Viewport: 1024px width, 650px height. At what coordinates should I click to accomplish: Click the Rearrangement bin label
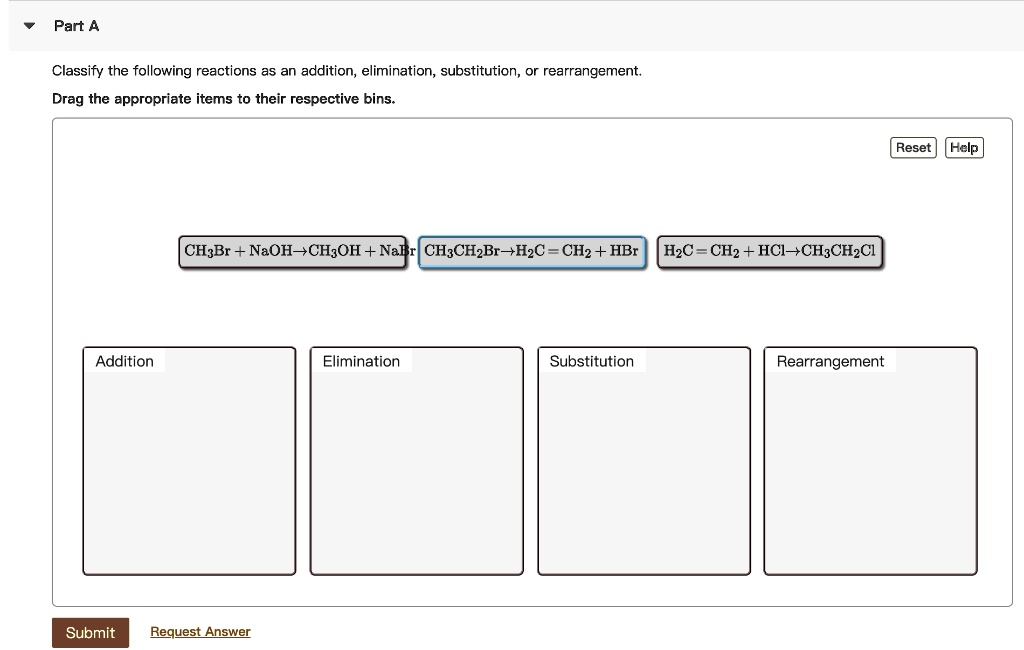click(830, 361)
